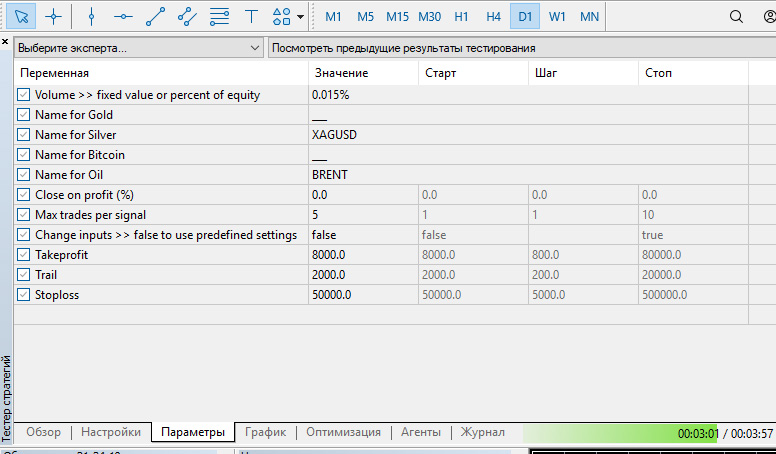Select the D1 timeframe button

(525, 17)
